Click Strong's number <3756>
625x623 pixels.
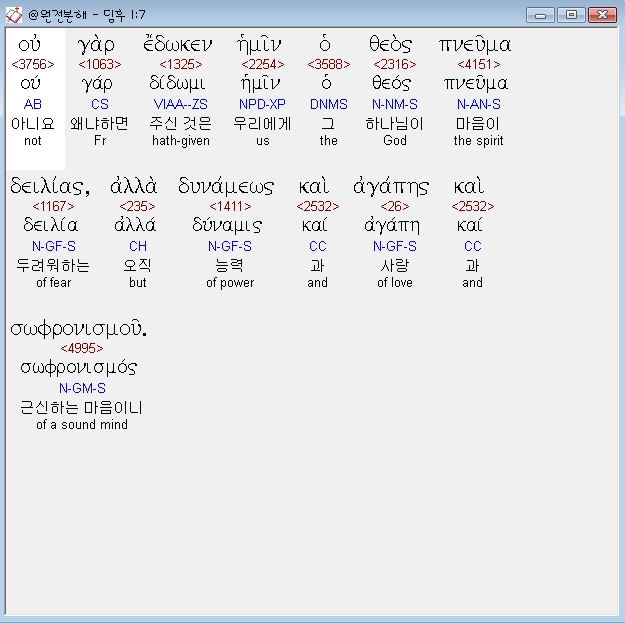[x=33, y=64]
